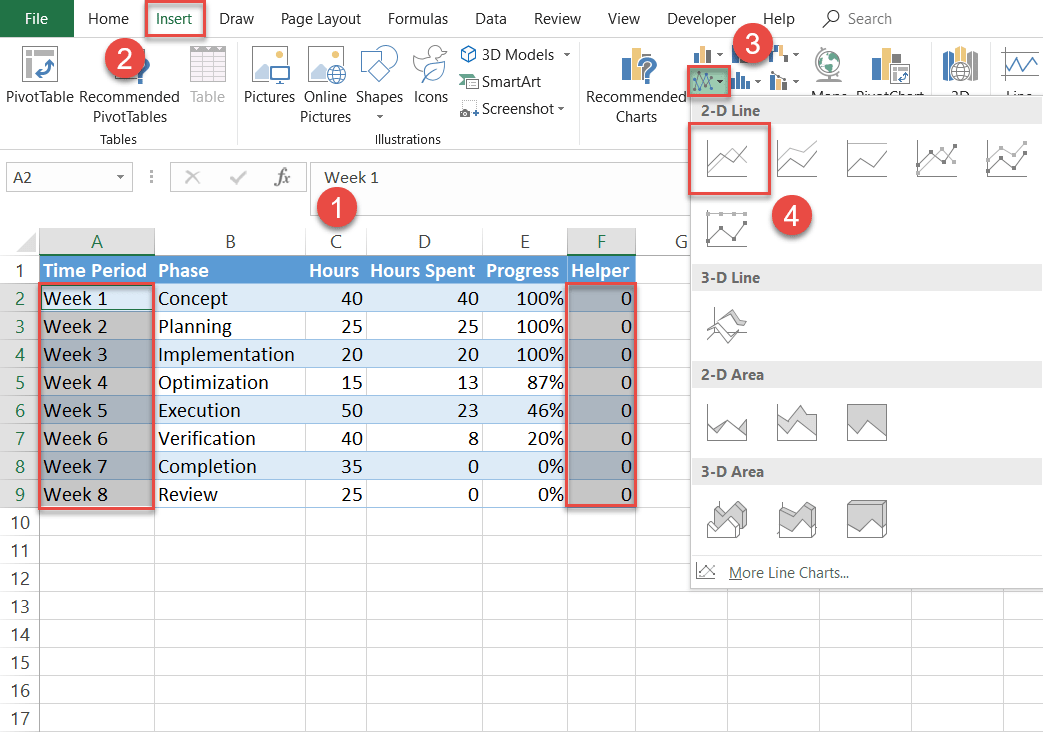Viewport: 1043px width, 732px height.
Task: Select the Stacked Line chart
Action: [797, 158]
